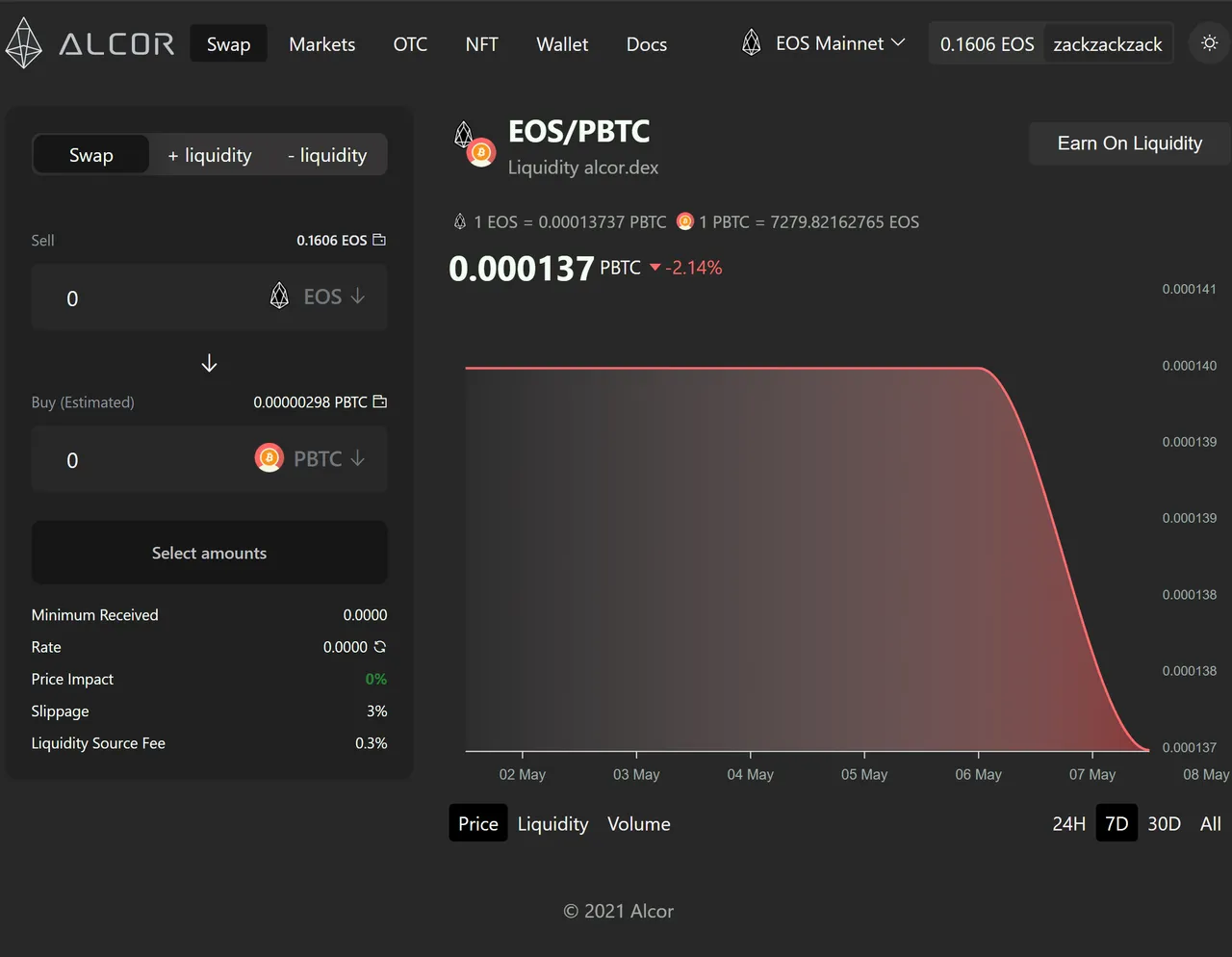Click the Slippage 3% value
This screenshot has height=957, width=1232.
(x=377, y=711)
